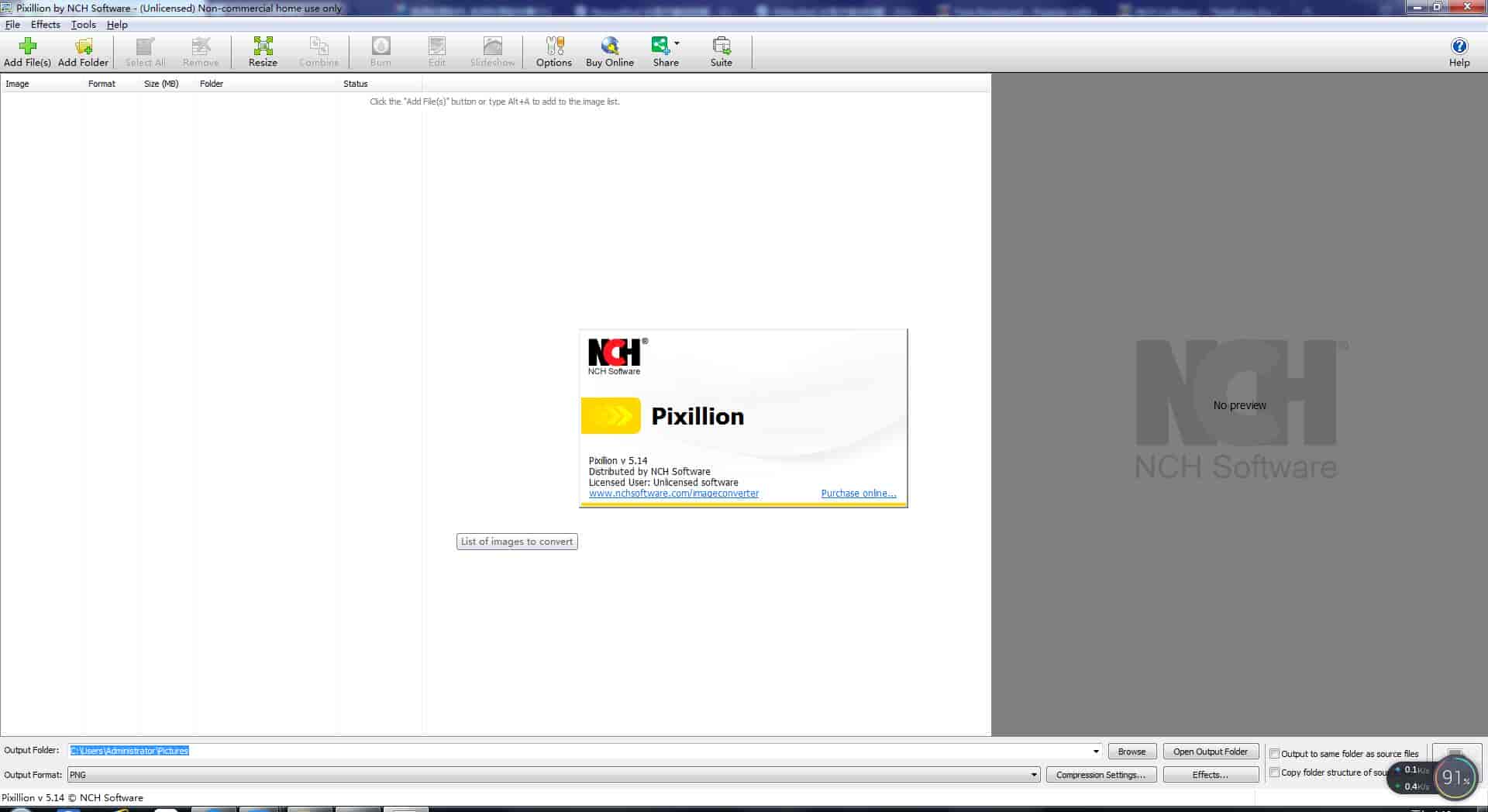Click the Add File(s) toolbar icon
Viewport: 1488px width, 812px height.
click(x=26, y=51)
